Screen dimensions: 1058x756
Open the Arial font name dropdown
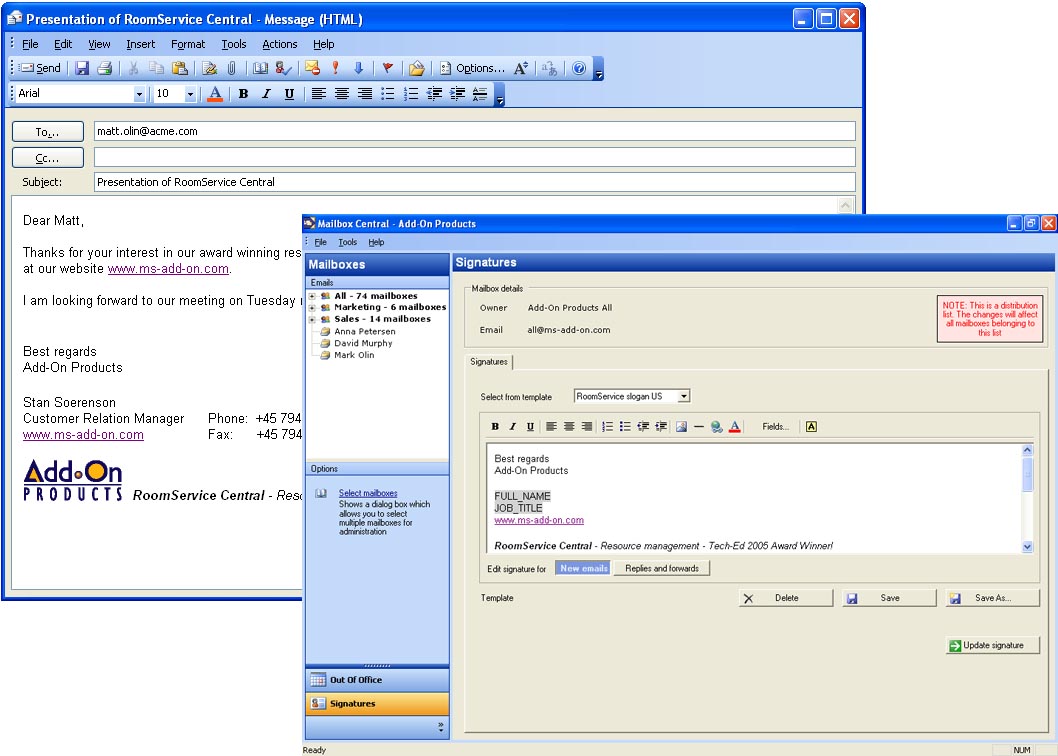click(x=139, y=94)
